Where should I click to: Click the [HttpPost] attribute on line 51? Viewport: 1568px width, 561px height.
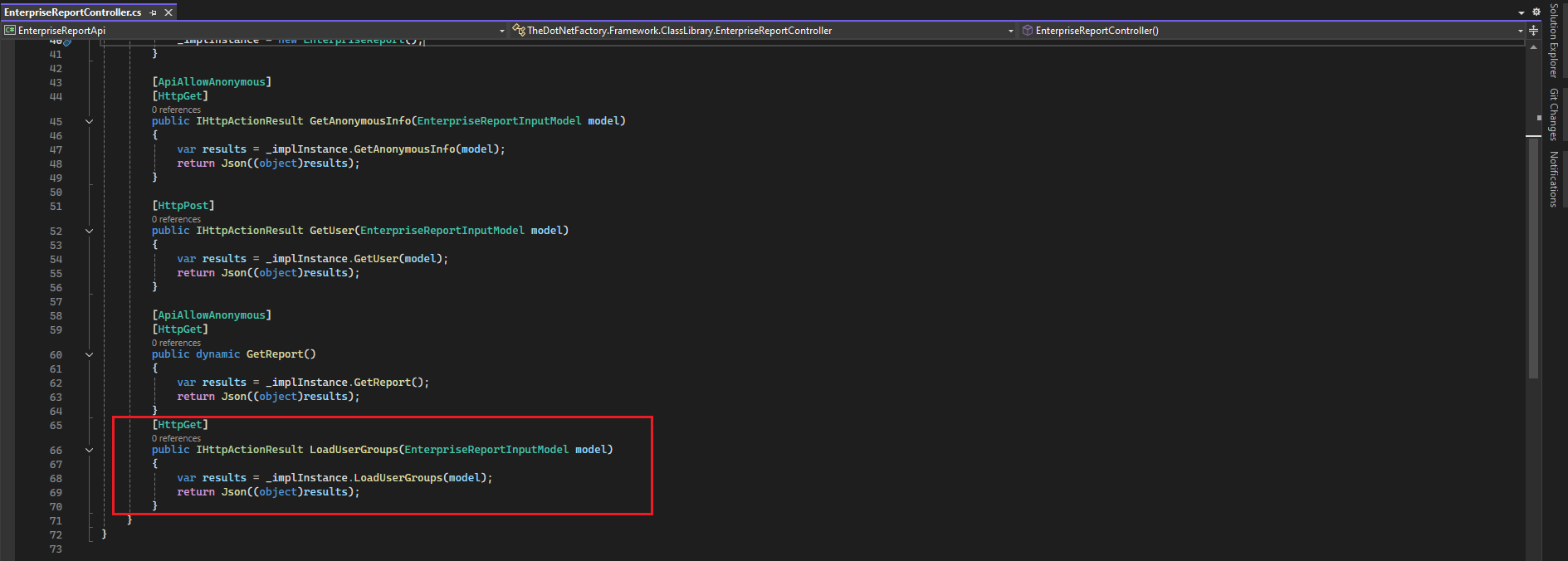(x=183, y=206)
